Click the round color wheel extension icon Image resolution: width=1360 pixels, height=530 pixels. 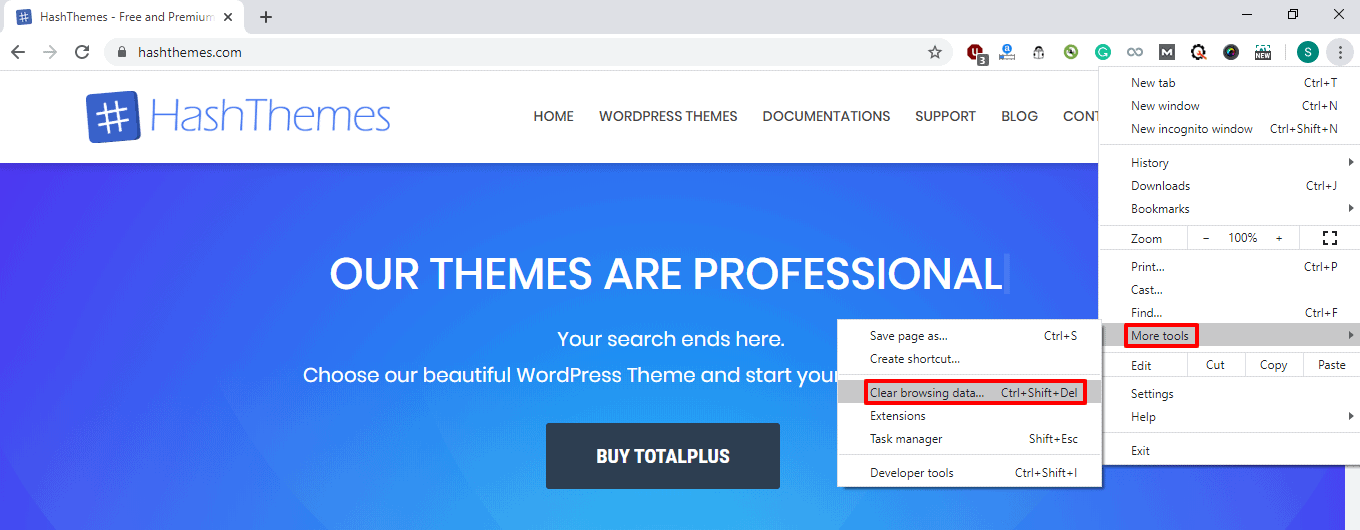tap(1231, 52)
